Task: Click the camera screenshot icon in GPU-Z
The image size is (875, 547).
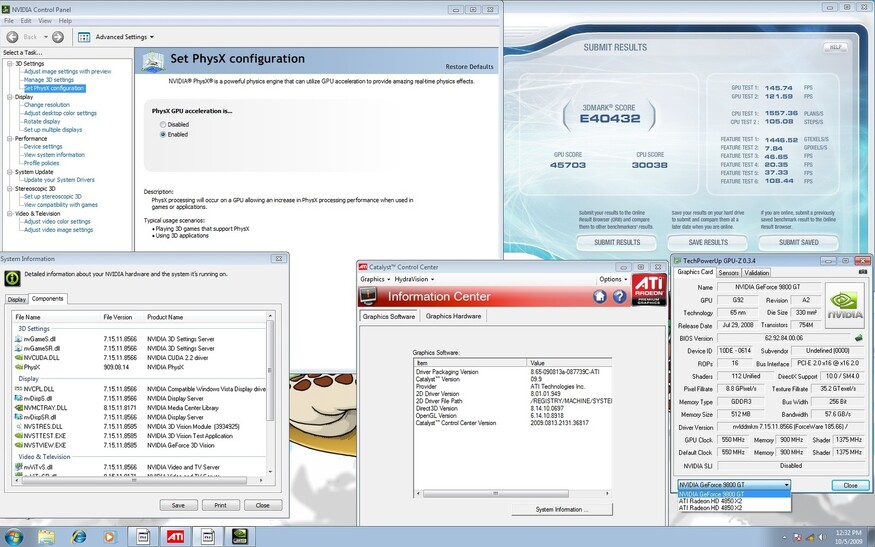Action: click(863, 272)
